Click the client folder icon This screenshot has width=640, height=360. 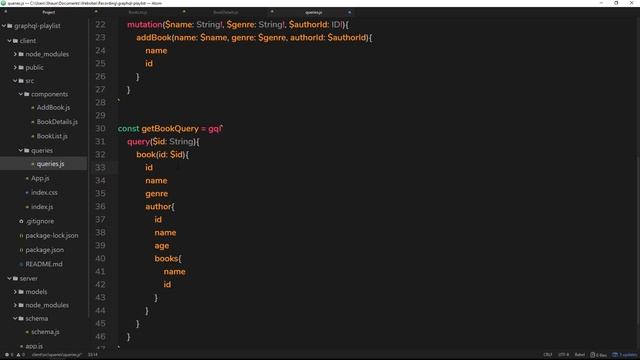16,41
